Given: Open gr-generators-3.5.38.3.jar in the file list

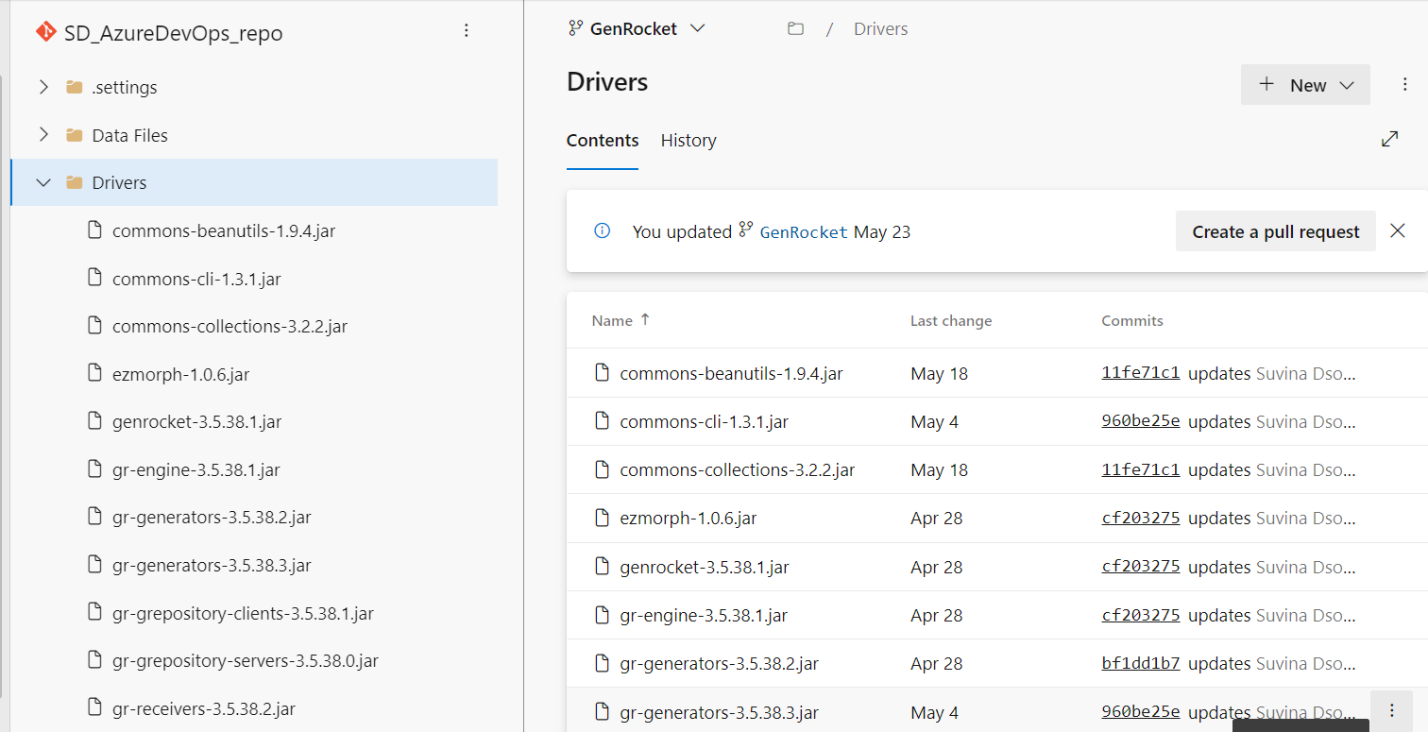Looking at the screenshot, I should tap(719, 713).
